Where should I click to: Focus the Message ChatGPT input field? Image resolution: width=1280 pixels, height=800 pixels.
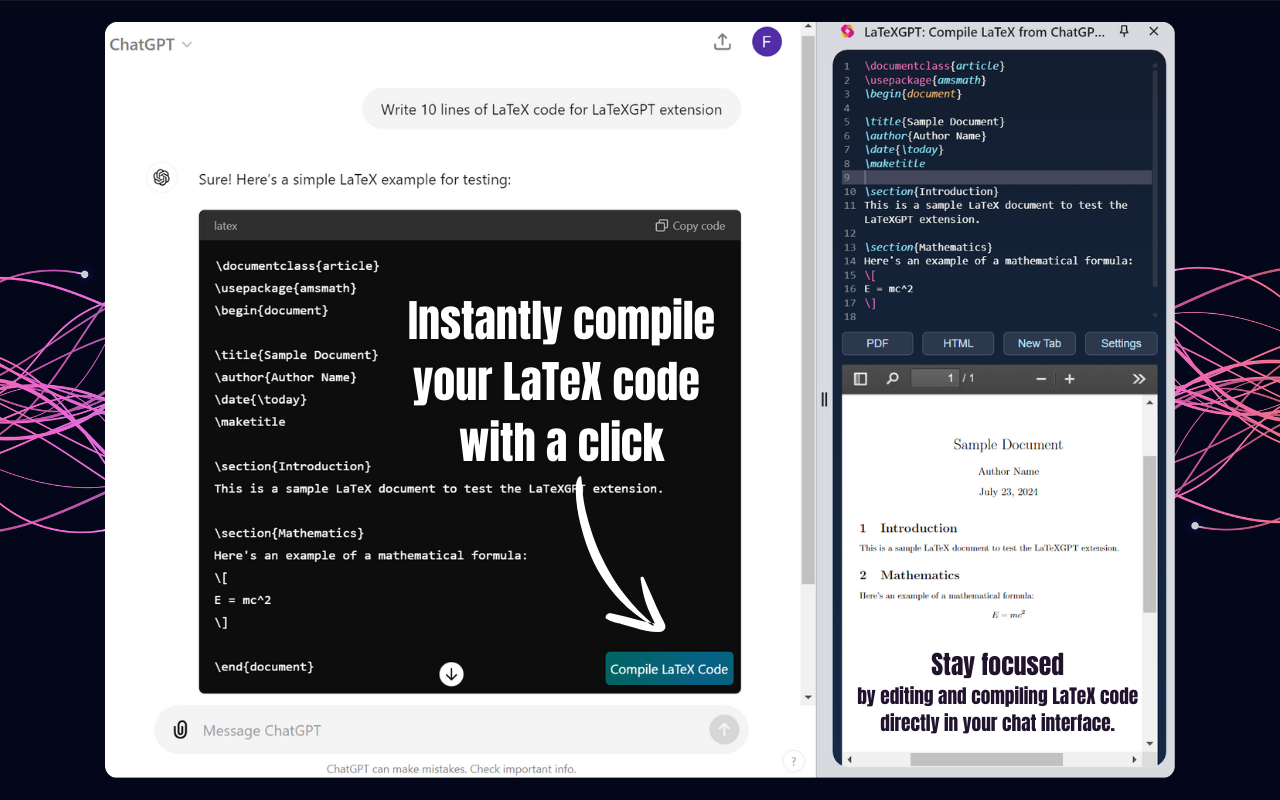pos(451,730)
